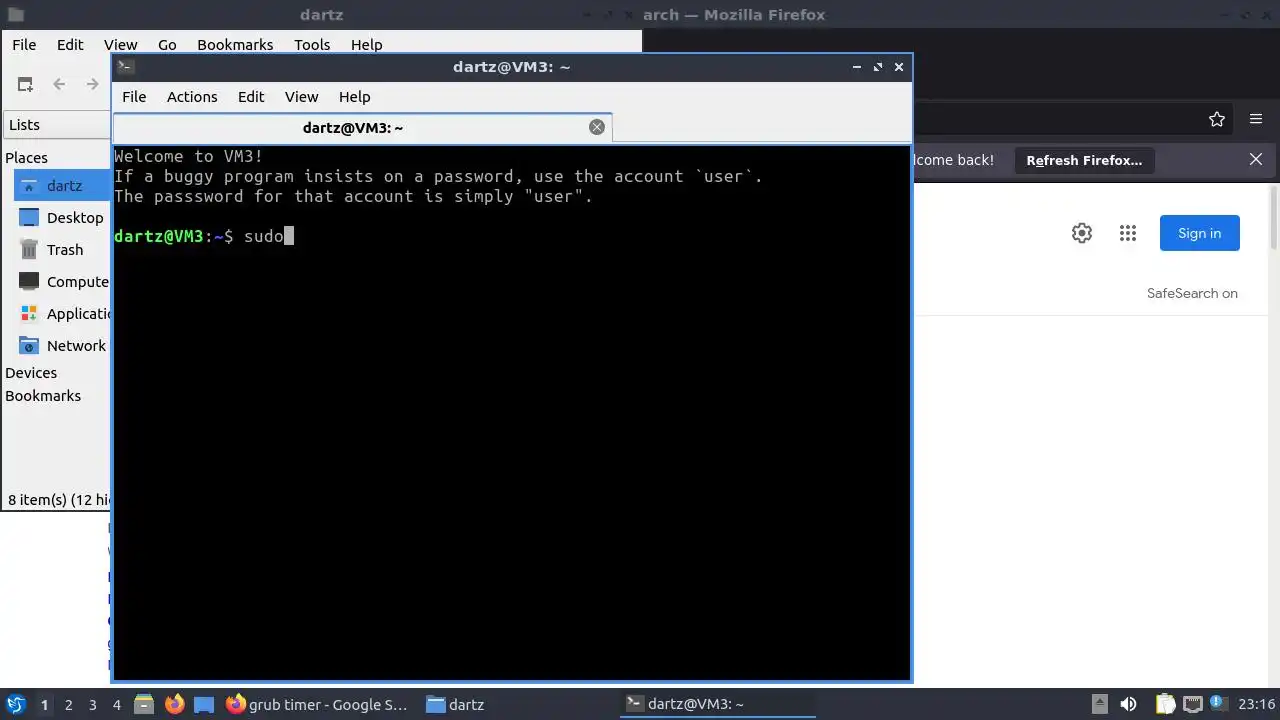Open File menu in terminal
This screenshot has width=1280, height=720.
point(134,97)
